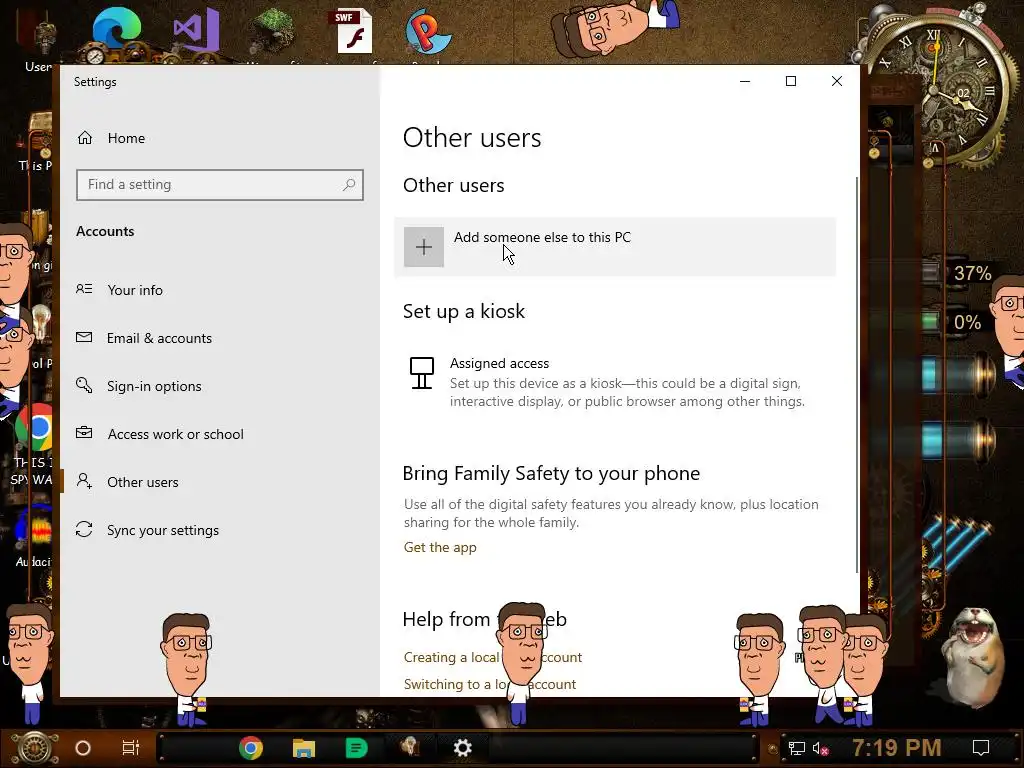The width and height of the screenshot is (1024, 768).
Task: Click the sync arrows icon
Action: tap(84, 529)
